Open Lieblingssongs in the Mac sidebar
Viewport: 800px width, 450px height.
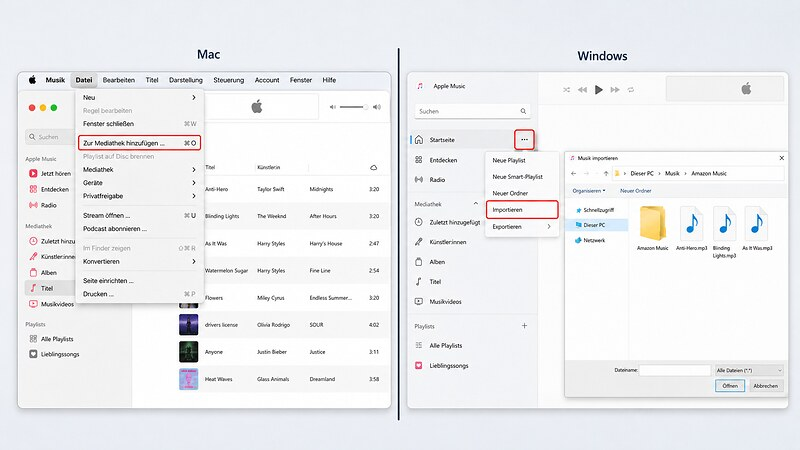pyautogui.click(x=54, y=354)
